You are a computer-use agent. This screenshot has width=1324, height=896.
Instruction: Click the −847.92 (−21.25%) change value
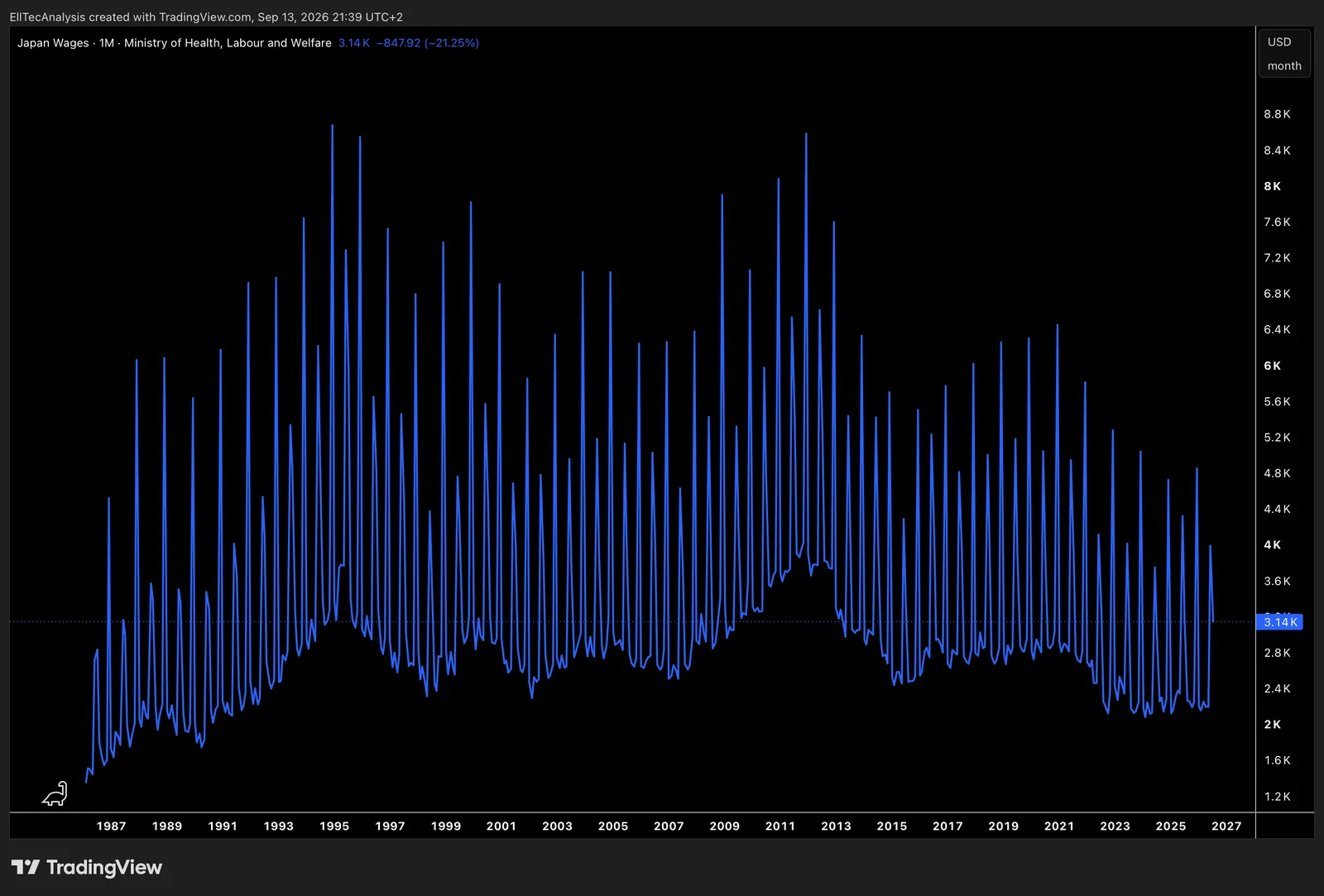tap(428, 43)
